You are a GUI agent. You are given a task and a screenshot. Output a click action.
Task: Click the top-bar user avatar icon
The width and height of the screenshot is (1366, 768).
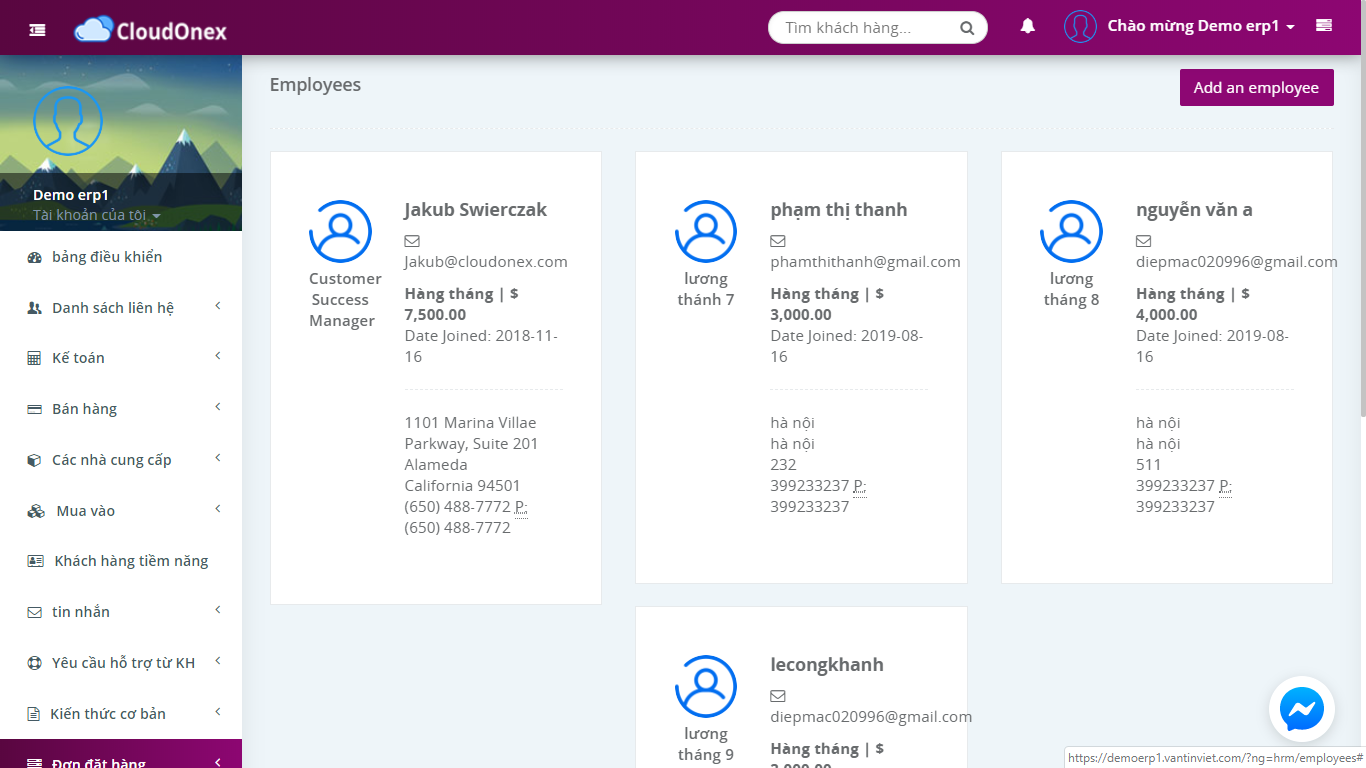pos(1080,26)
